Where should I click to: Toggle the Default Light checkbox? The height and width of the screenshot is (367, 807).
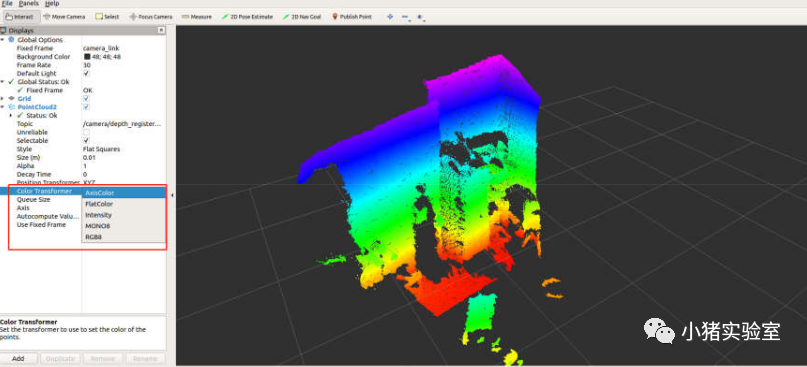(86, 74)
